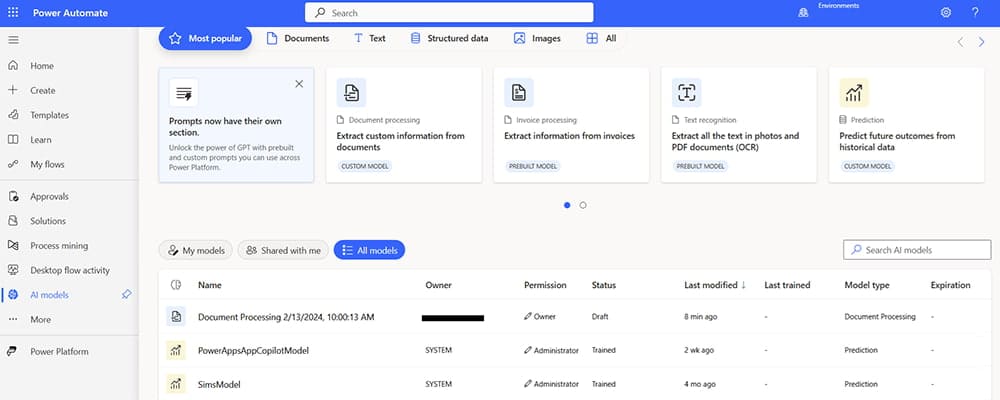This screenshot has width=1000, height=400.
Task: Click the Power Platform sidebar icon
Action: [x=13, y=352]
